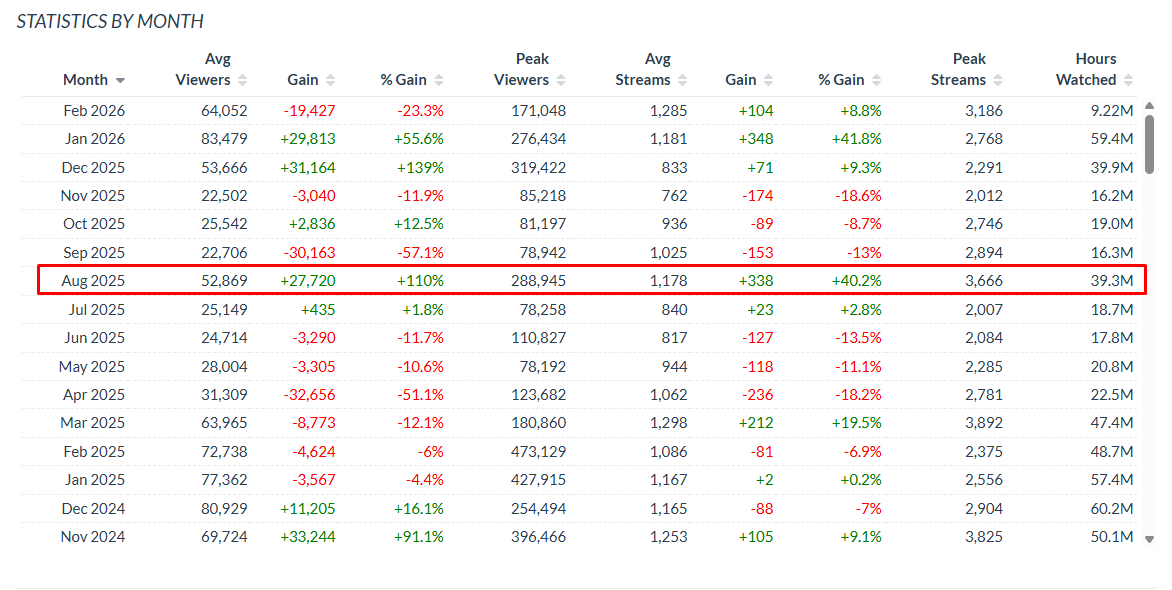Click peak streams value 3,825
This screenshot has height=590, width=1172.
(x=984, y=537)
